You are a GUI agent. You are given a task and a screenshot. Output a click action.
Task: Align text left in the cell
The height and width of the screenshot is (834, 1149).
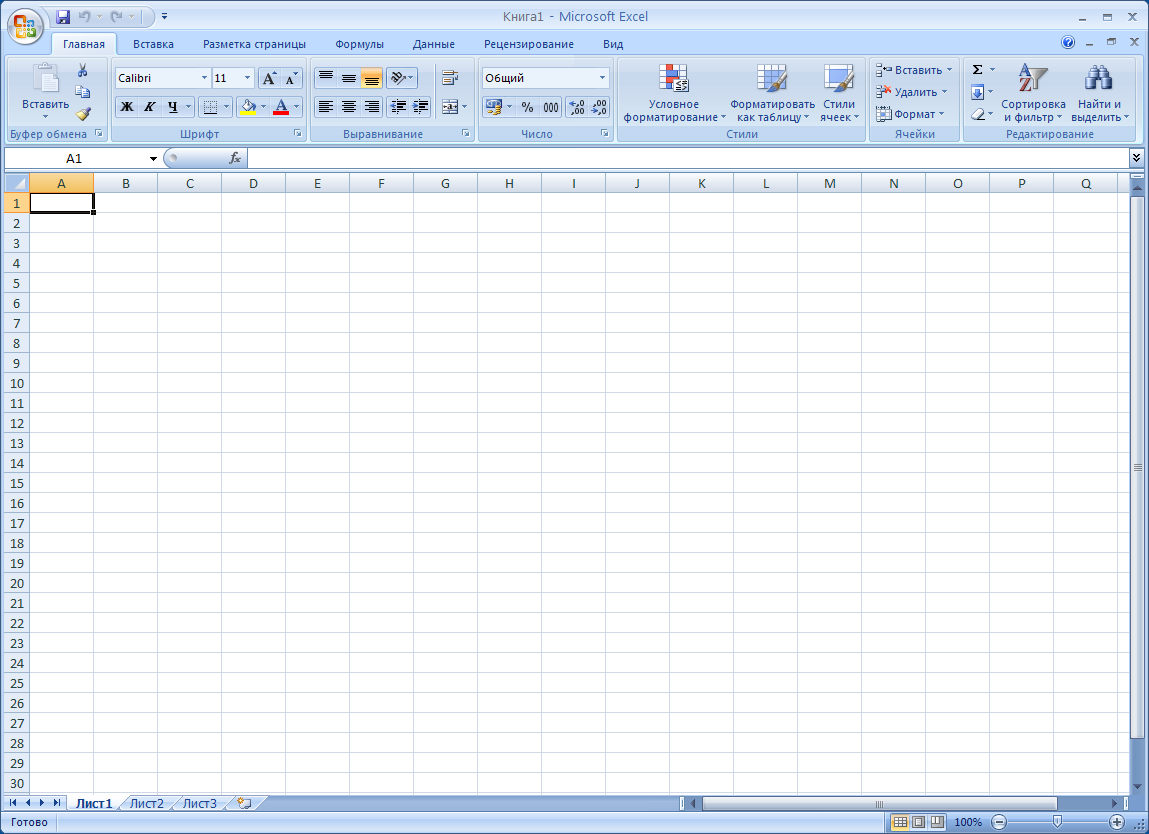[x=326, y=107]
